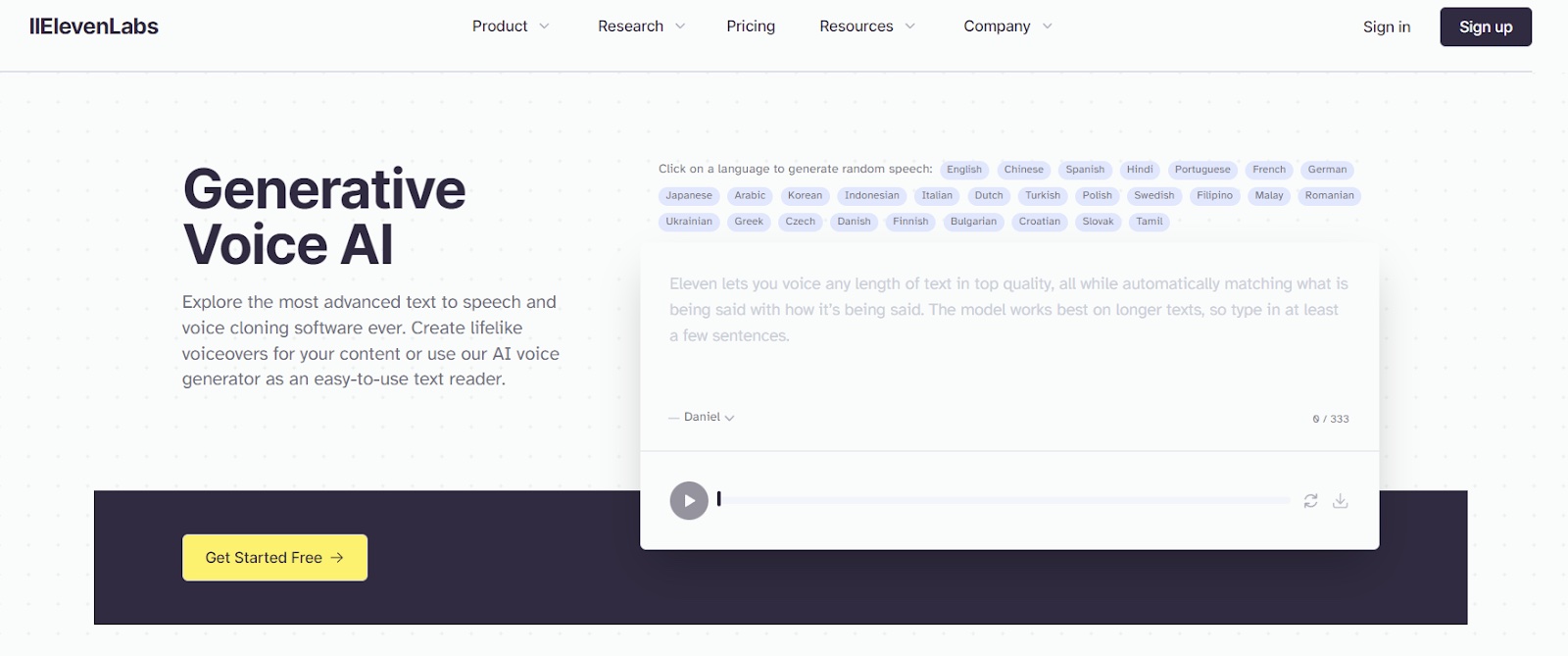The width and height of the screenshot is (1568, 656).
Task: Select the Korean language chip
Action: pyautogui.click(x=805, y=195)
